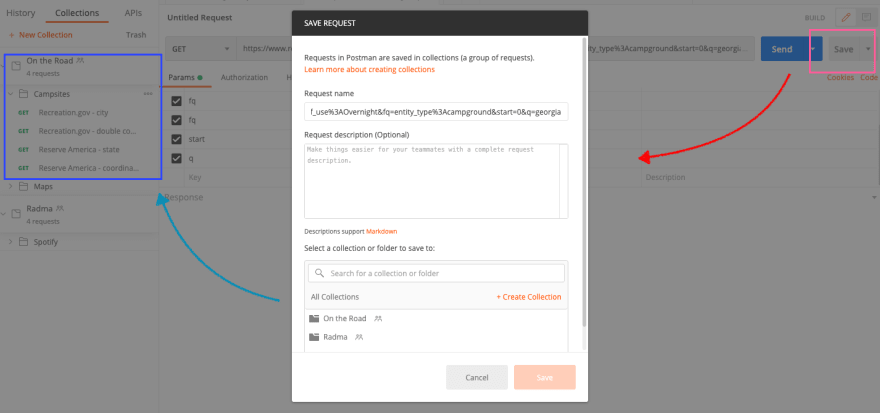880x413 pixels.
Task: Click the On the Road collection icon
Action: [x=16, y=66]
